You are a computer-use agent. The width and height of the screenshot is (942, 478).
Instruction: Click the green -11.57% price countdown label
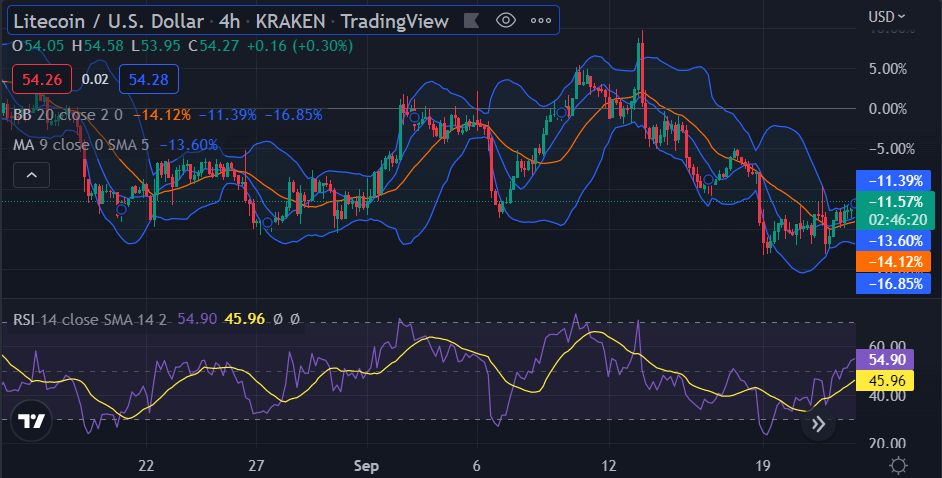(x=895, y=210)
